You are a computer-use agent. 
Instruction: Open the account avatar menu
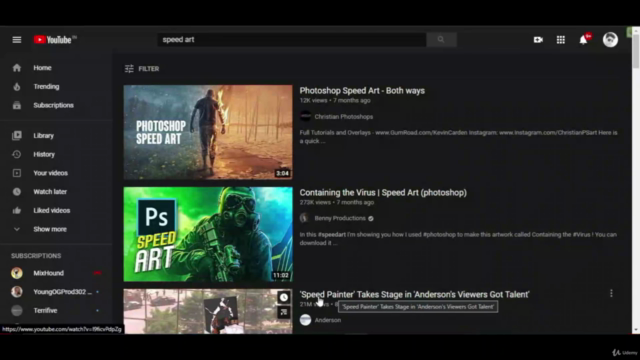610,40
